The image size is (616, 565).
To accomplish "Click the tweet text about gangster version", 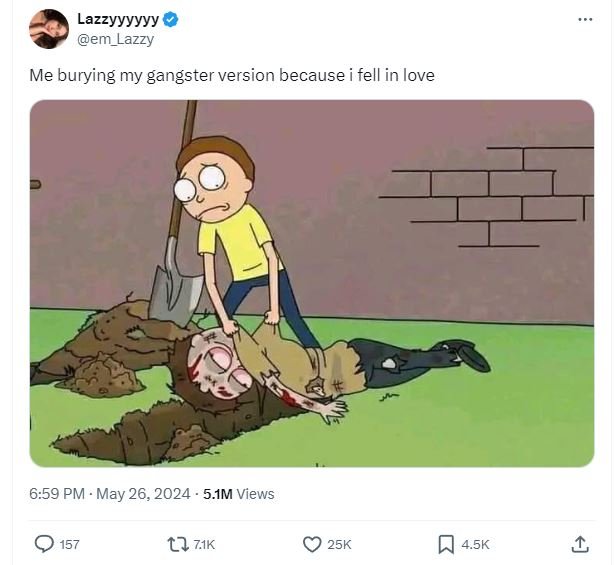I will [231, 75].
